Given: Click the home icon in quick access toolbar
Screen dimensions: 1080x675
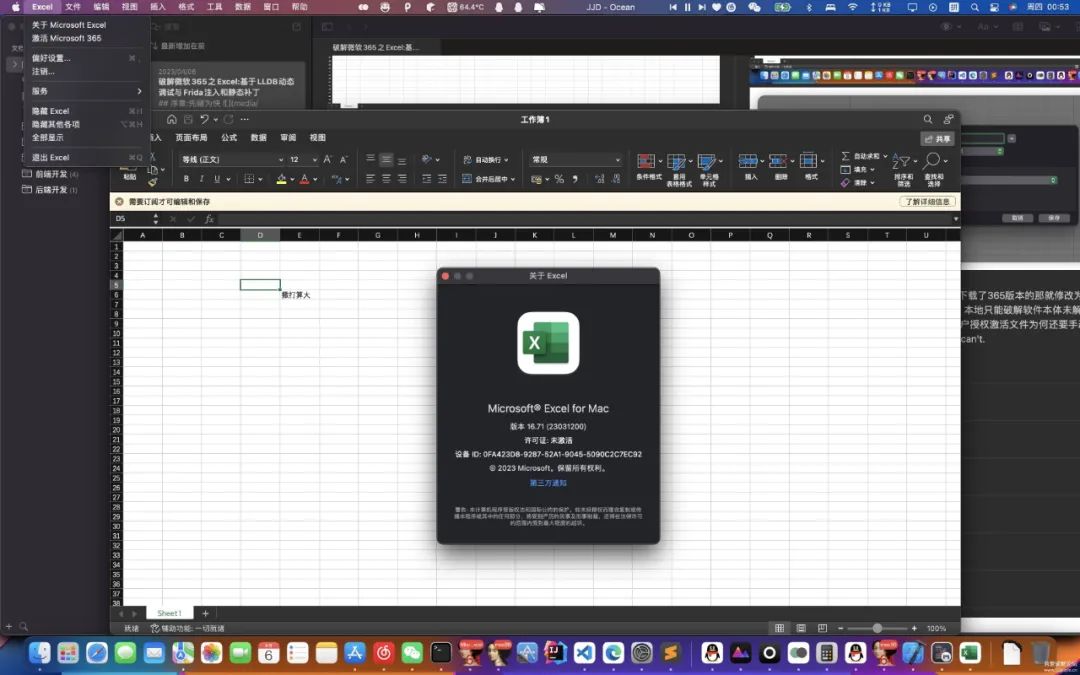Looking at the screenshot, I should (172, 119).
